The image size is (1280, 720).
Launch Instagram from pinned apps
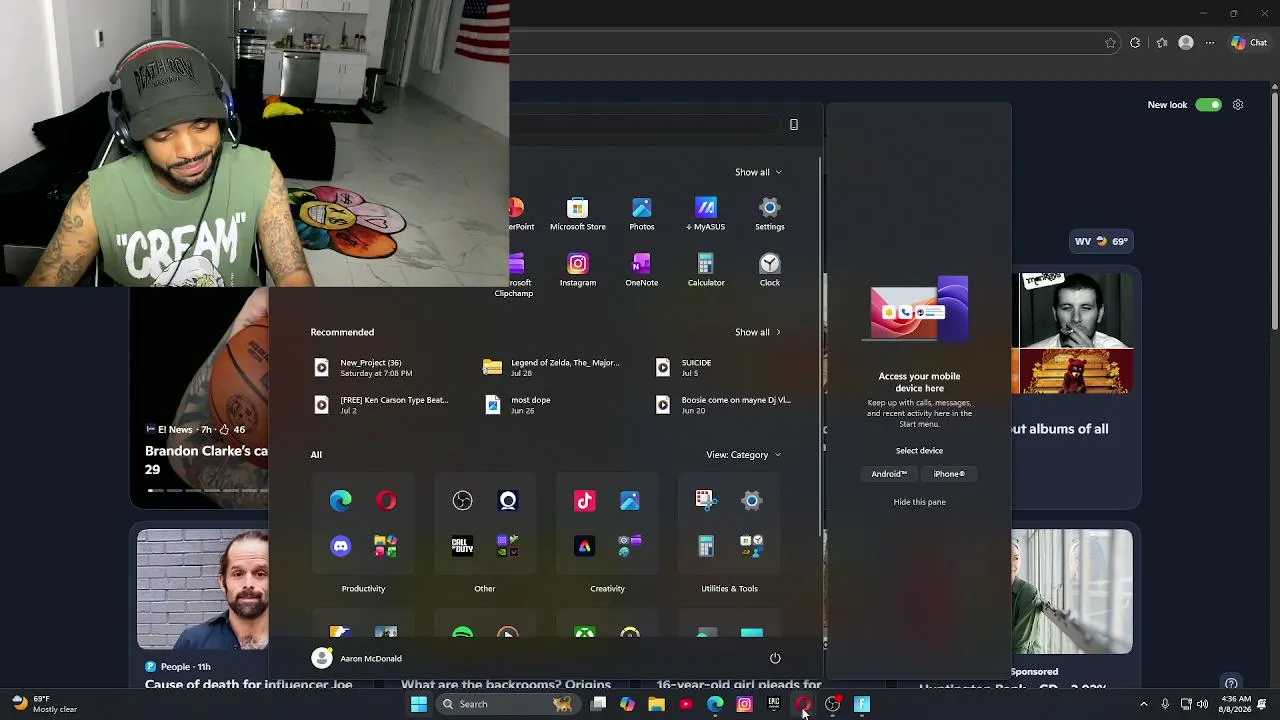point(577,269)
